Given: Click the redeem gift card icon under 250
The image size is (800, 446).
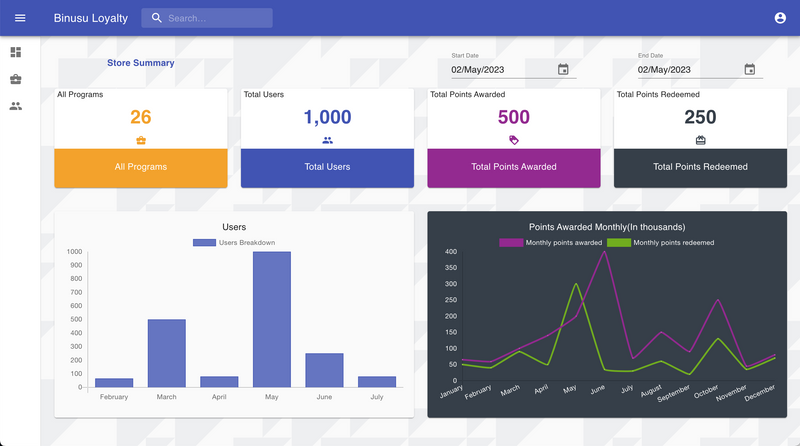Looking at the screenshot, I should 700,140.
